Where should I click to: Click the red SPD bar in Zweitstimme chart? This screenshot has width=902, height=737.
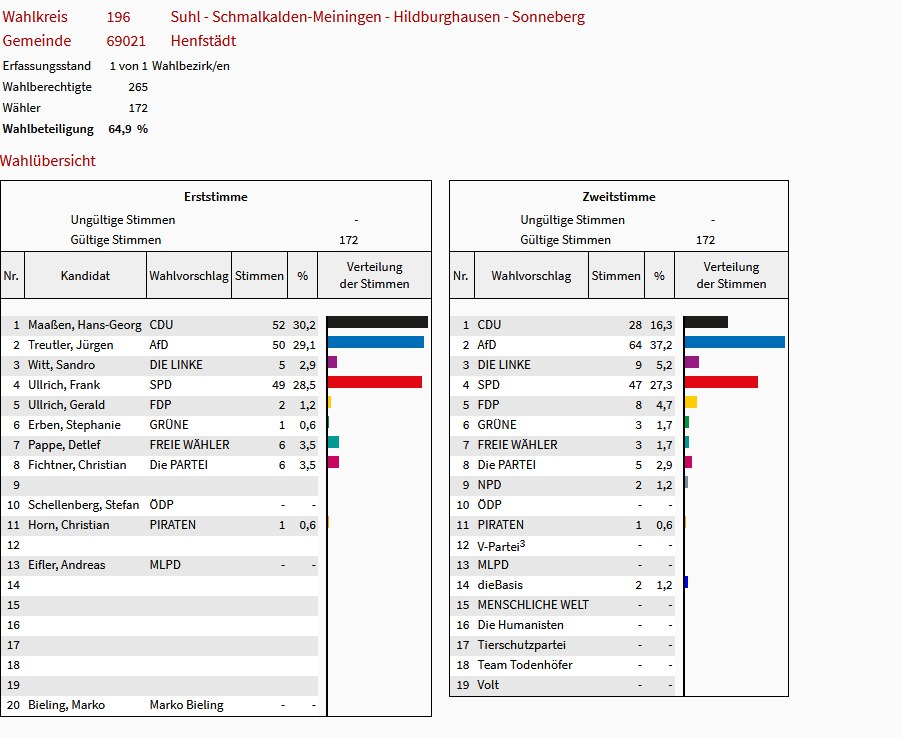721,382
